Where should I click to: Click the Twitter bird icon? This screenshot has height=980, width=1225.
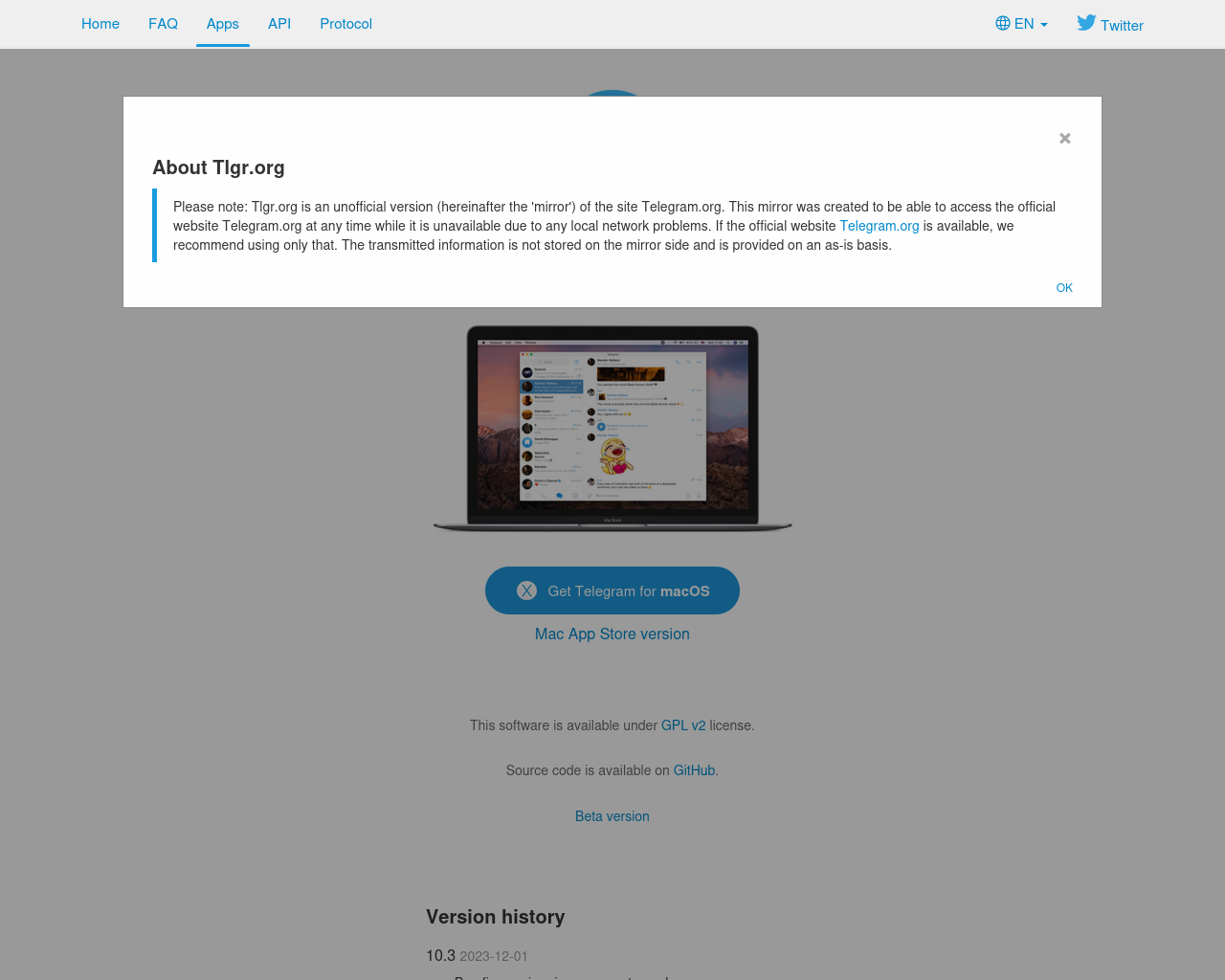pos(1086,23)
